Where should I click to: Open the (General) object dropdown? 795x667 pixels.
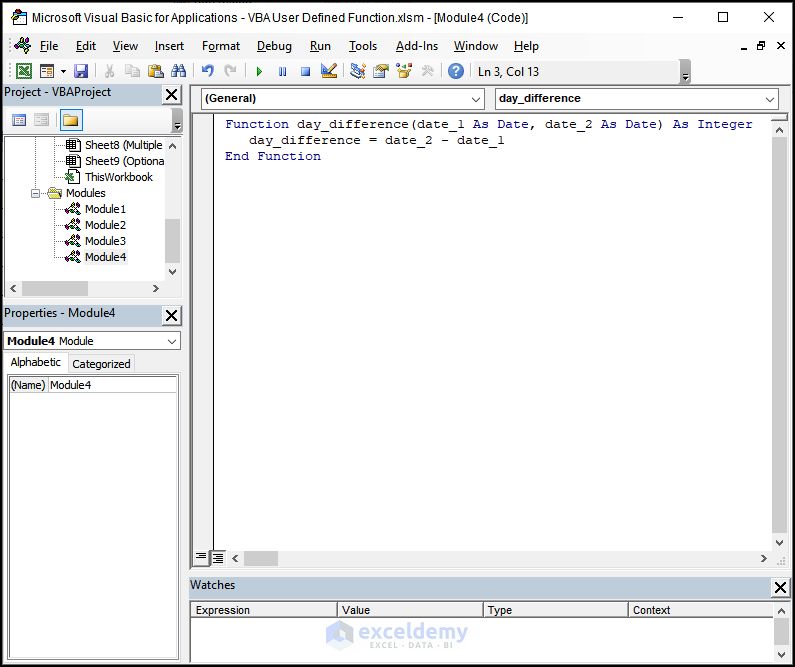pyautogui.click(x=476, y=99)
